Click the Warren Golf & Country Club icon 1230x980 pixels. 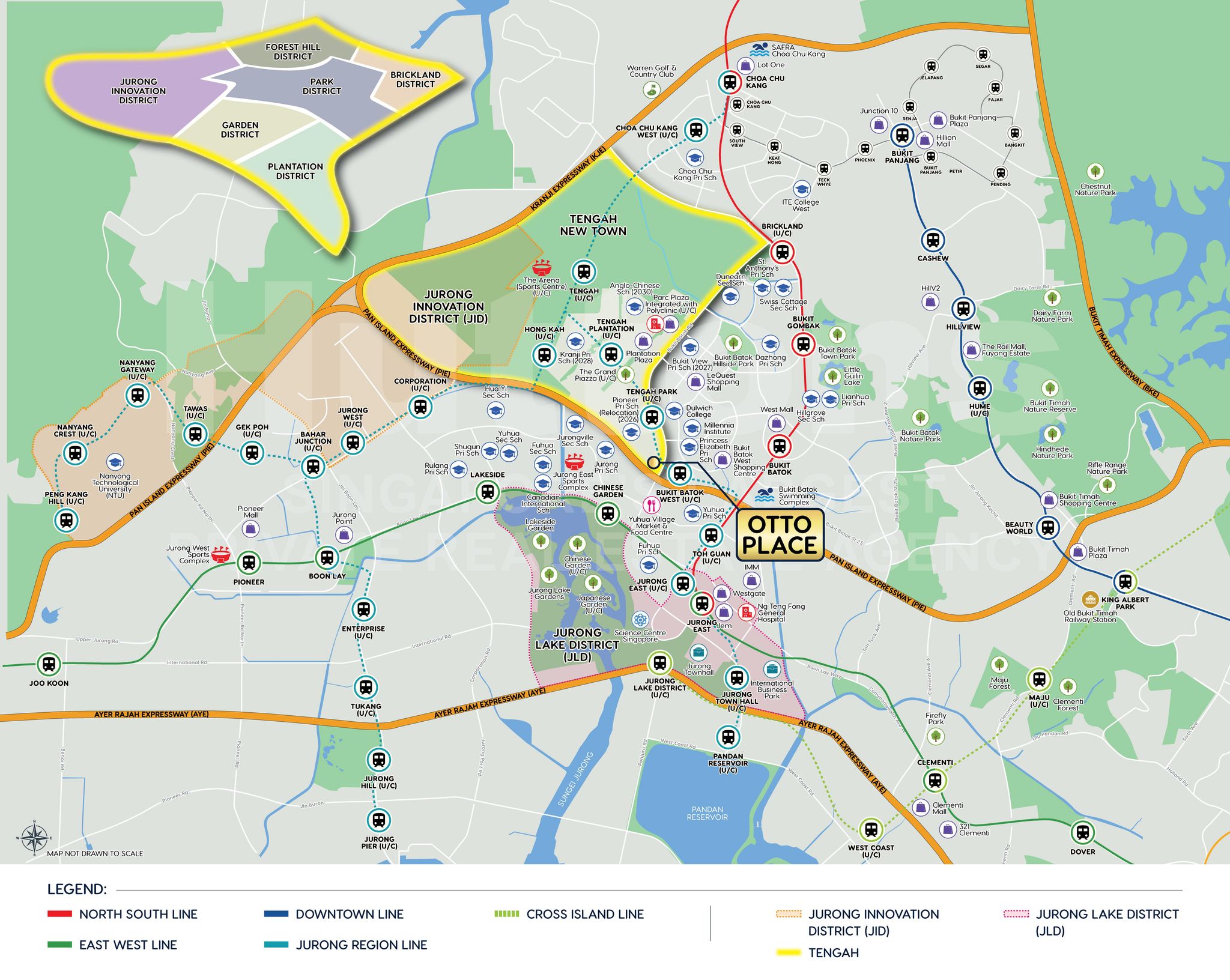coord(652,89)
